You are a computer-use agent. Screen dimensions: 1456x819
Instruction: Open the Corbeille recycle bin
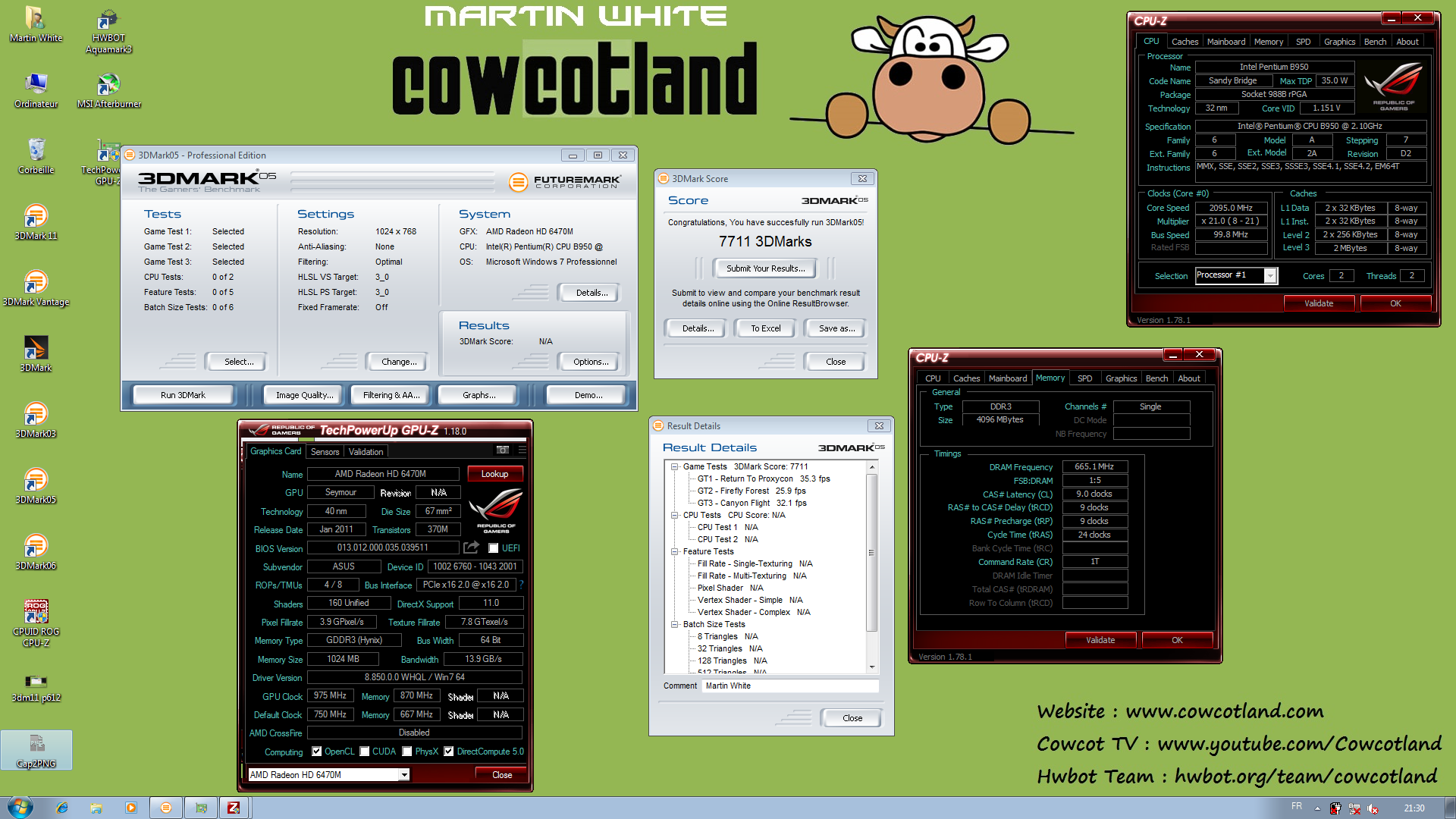pos(36,156)
